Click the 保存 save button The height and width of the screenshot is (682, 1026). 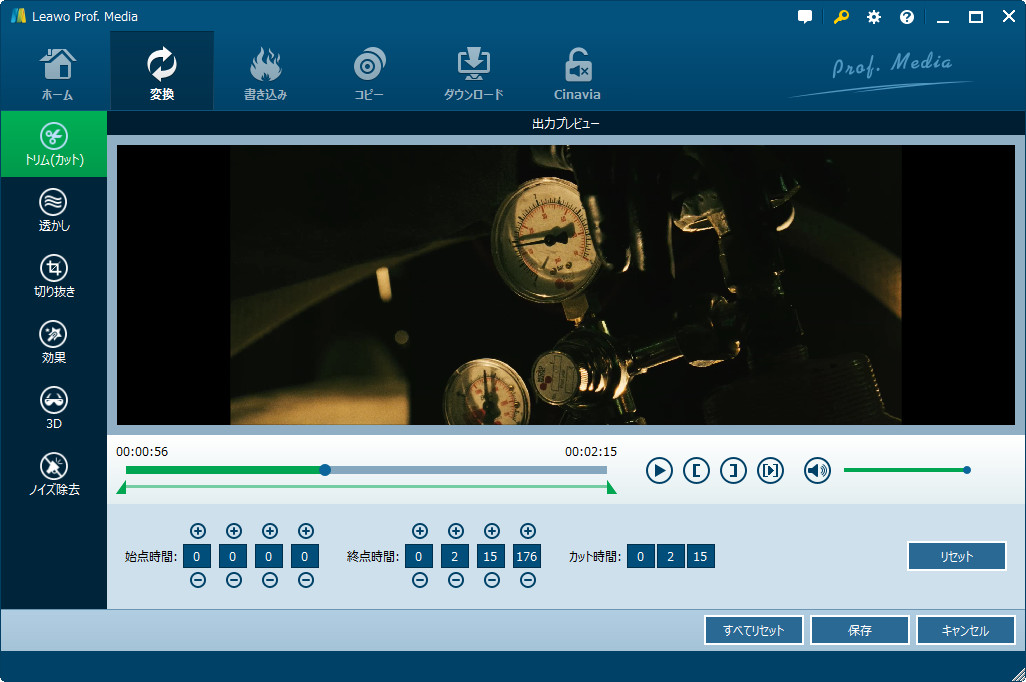[x=859, y=630]
